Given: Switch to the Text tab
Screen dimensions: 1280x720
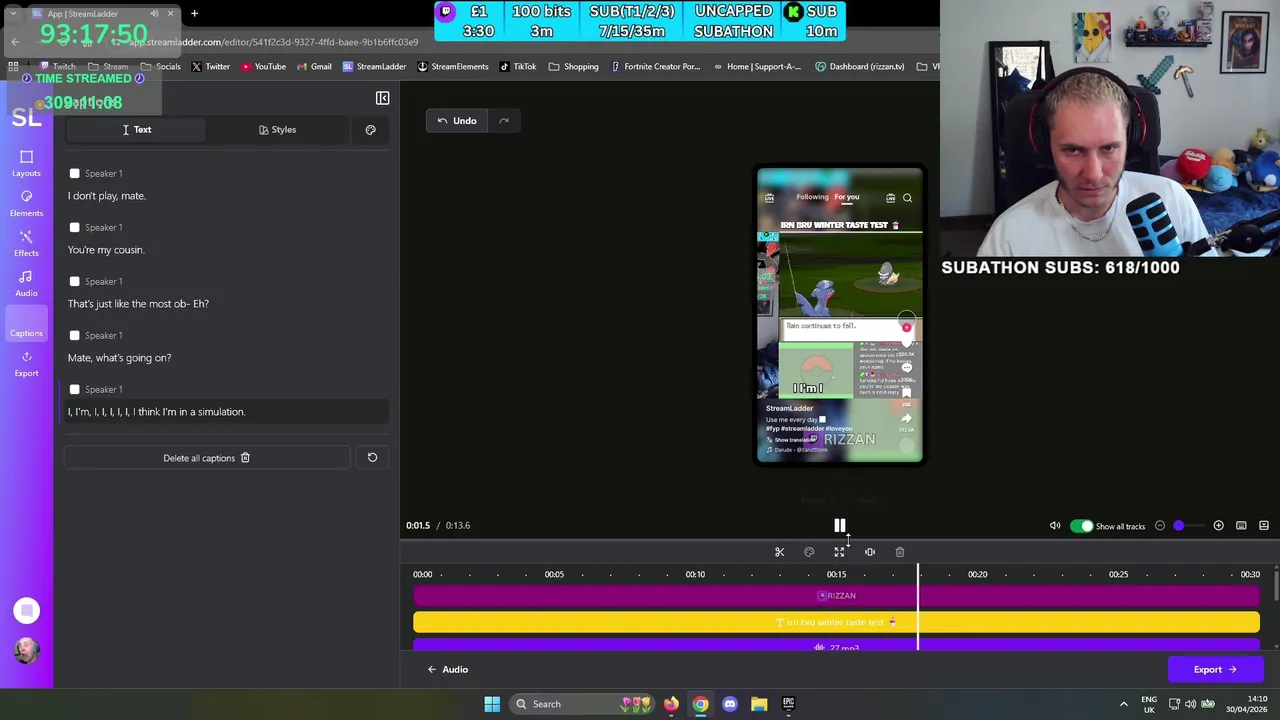Looking at the screenshot, I should [x=136, y=130].
